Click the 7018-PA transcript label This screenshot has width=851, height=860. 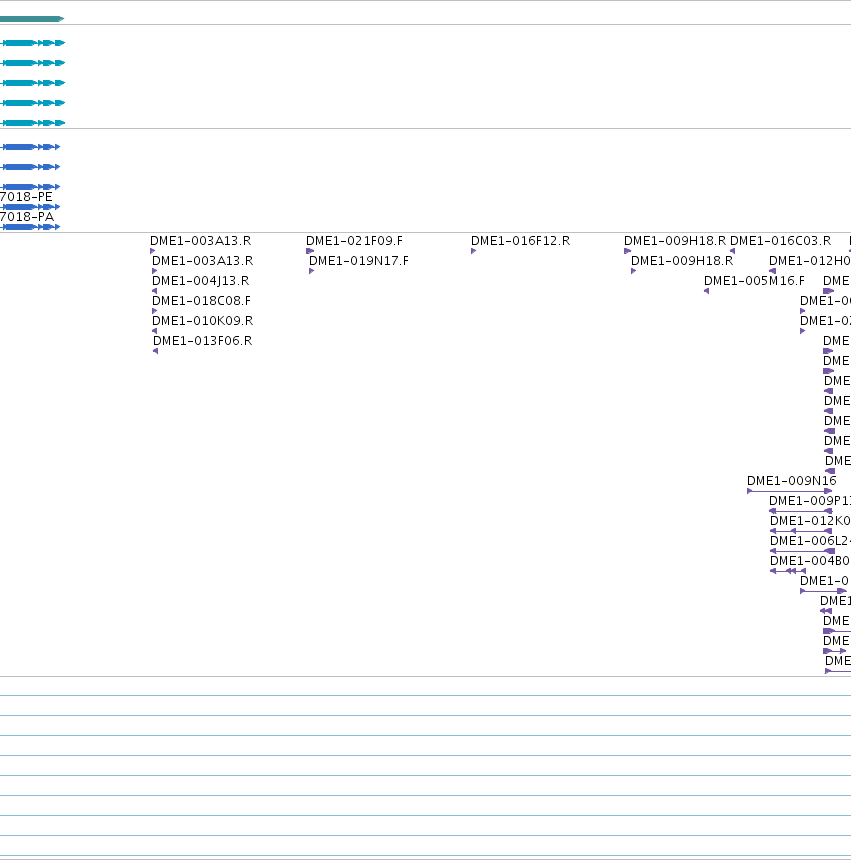coord(27,217)
